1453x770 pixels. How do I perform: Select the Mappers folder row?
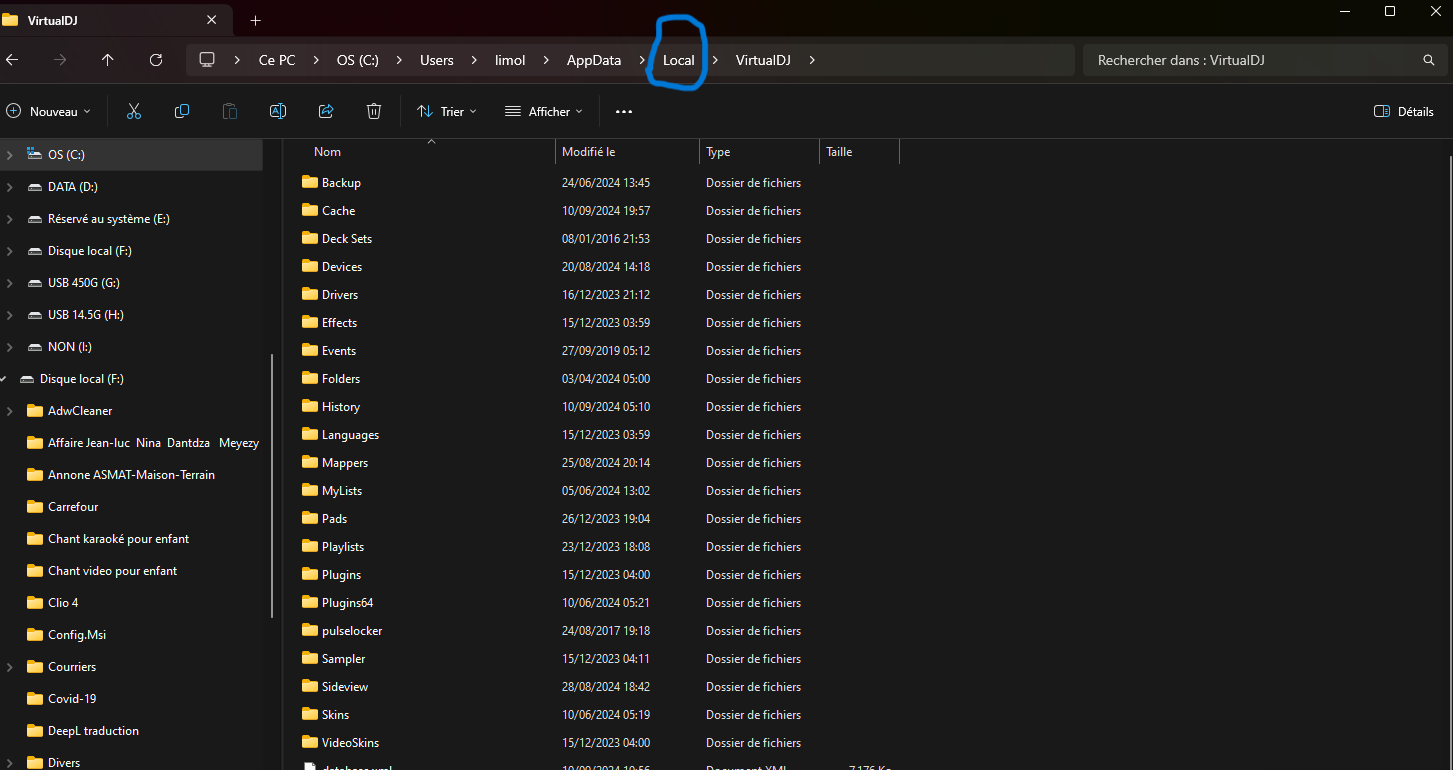click(600, 463)
